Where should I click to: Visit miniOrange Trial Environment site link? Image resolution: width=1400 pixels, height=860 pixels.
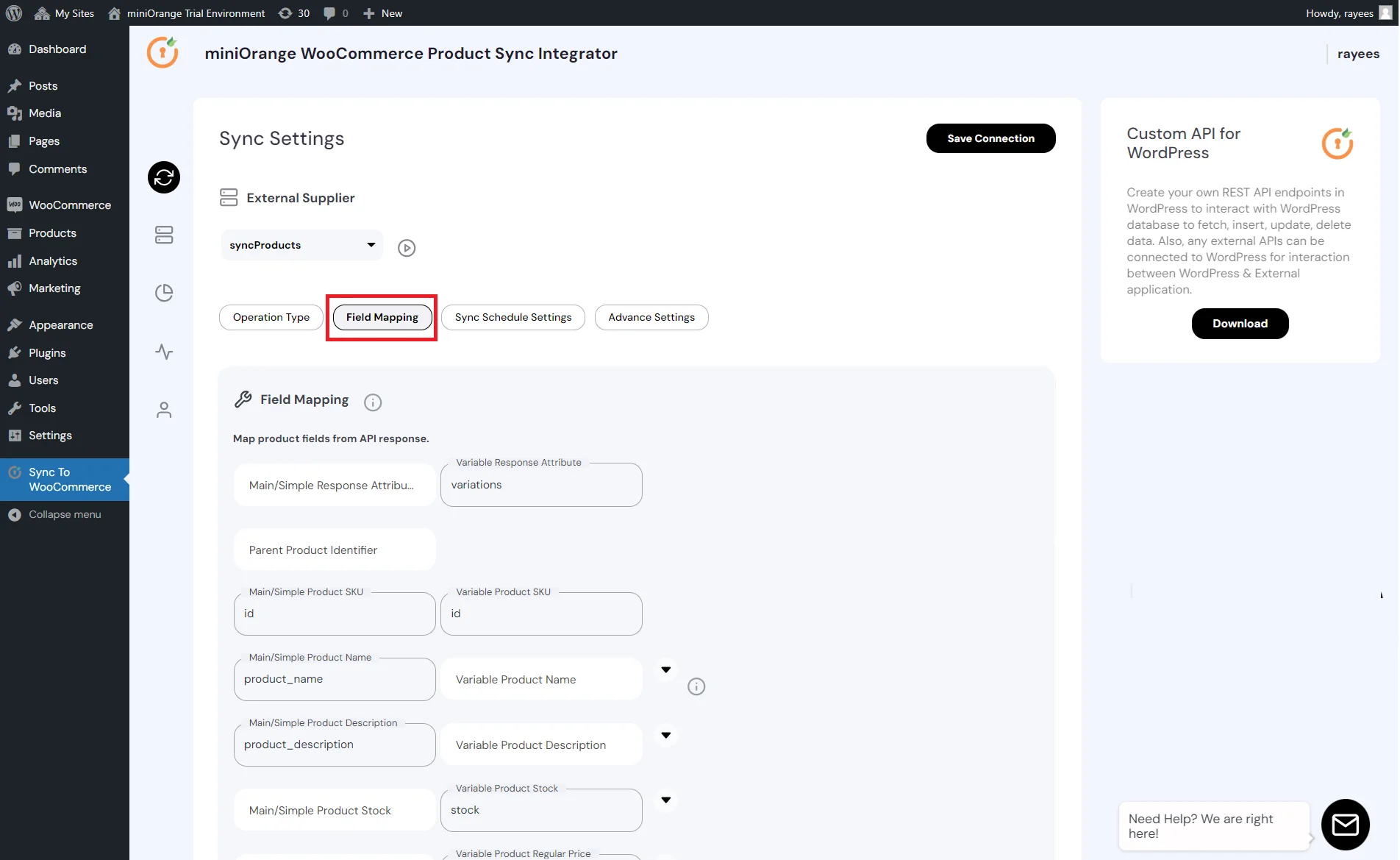click(x=186, y=13)
